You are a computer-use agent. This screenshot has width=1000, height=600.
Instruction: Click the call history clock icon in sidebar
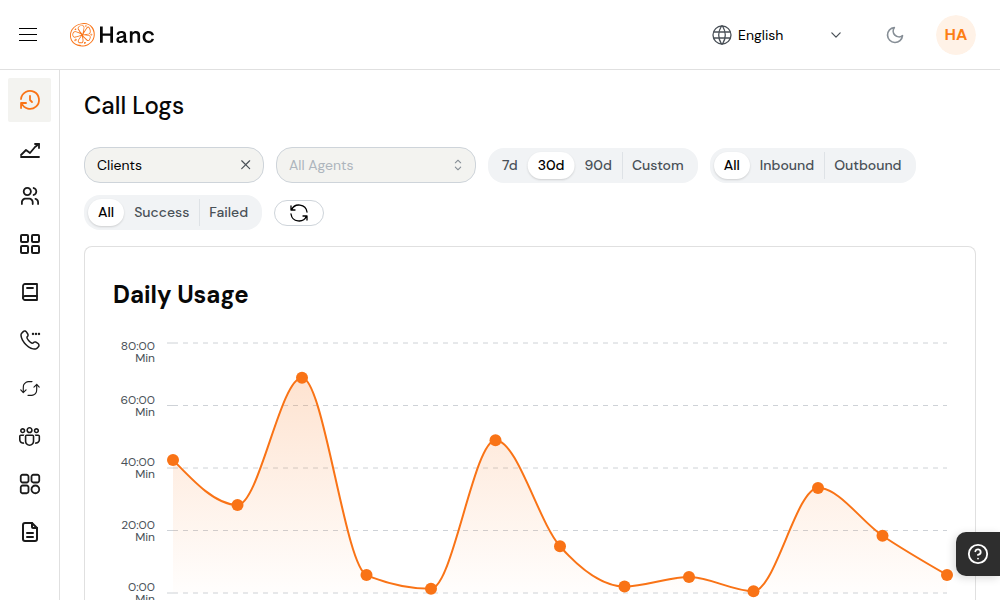pos(30,100)
